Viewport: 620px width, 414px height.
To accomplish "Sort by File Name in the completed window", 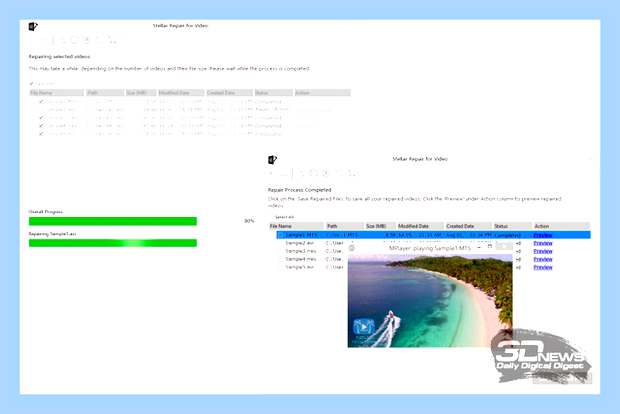I will 296,226.
